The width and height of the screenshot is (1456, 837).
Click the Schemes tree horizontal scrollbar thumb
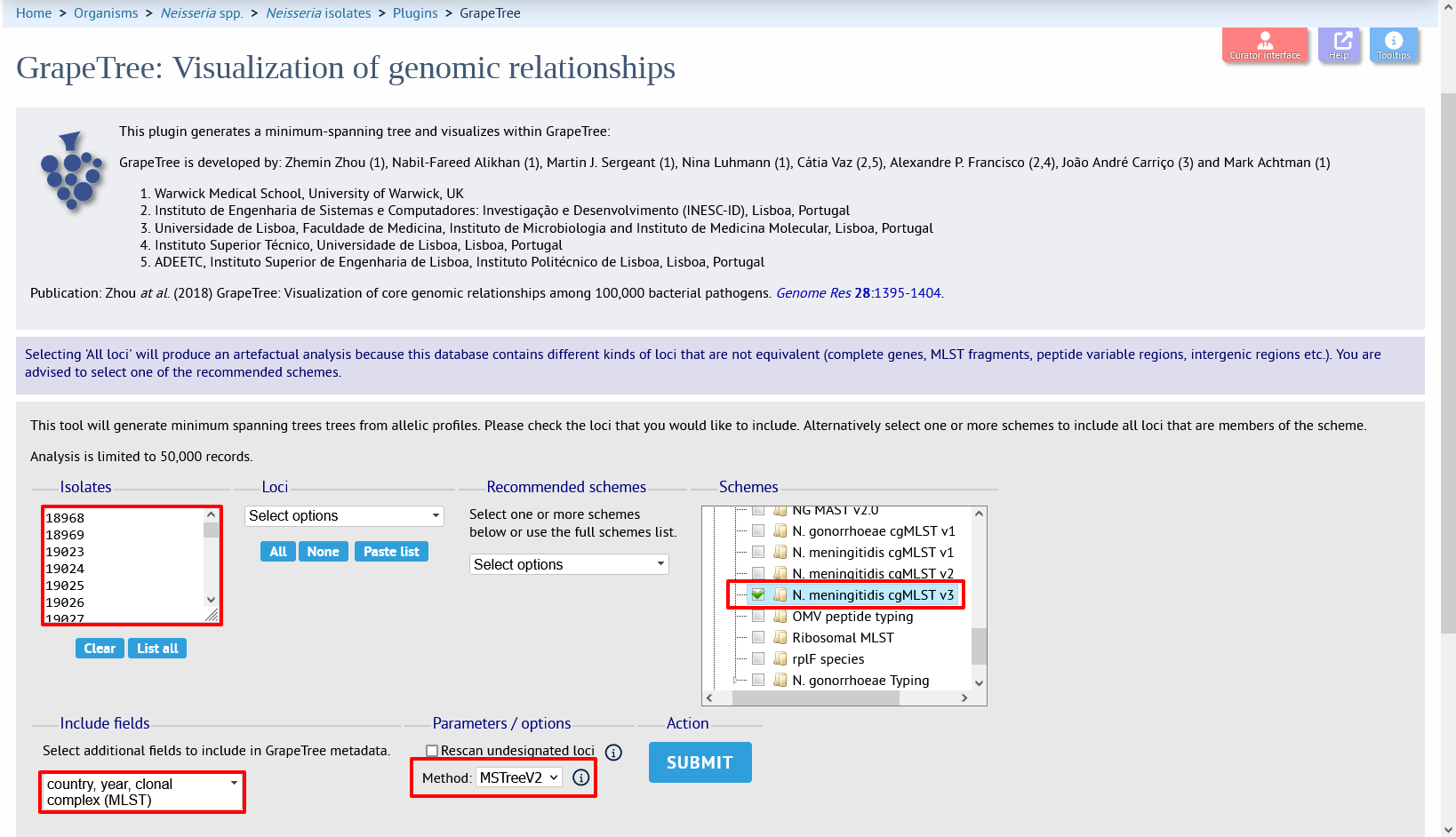[816, 698]
